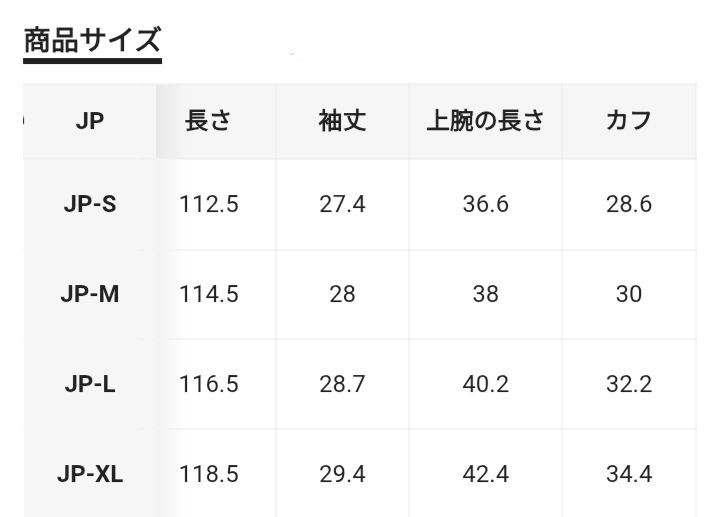Image resolution: width=720 pixels, height=517 pixels.
Task: Select the 114.5 length cell
Action: [209, 294]
